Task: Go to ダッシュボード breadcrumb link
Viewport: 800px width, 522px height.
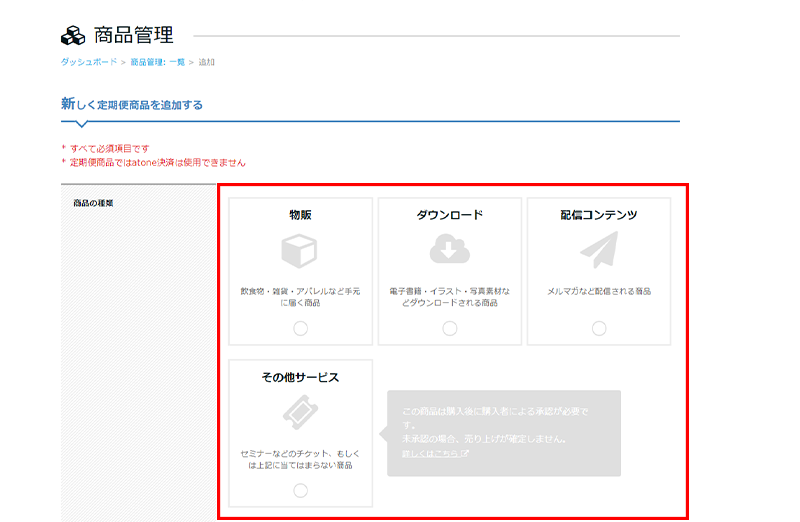Action: (89, 62)
